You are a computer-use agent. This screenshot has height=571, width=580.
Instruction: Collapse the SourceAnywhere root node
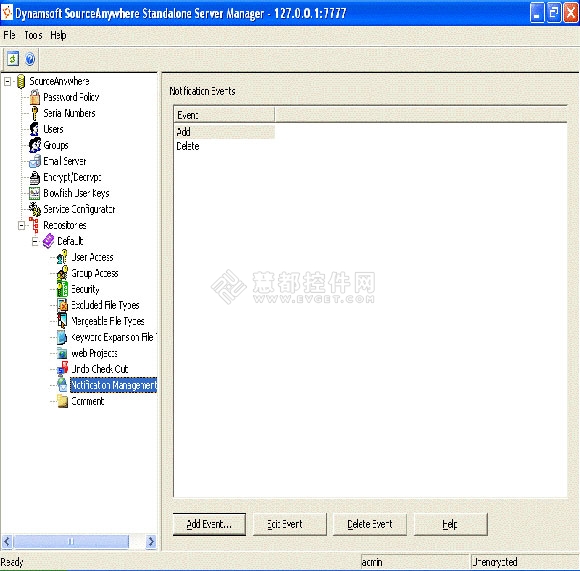(7, 81)
